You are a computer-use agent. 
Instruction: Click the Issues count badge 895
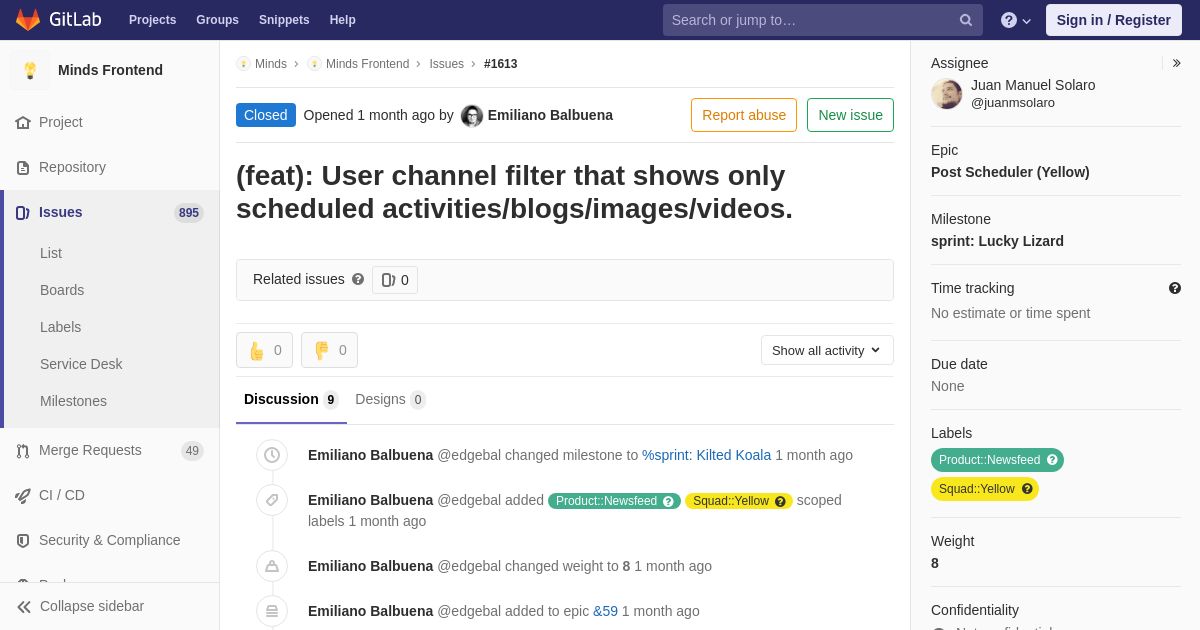tap(189, 213)
